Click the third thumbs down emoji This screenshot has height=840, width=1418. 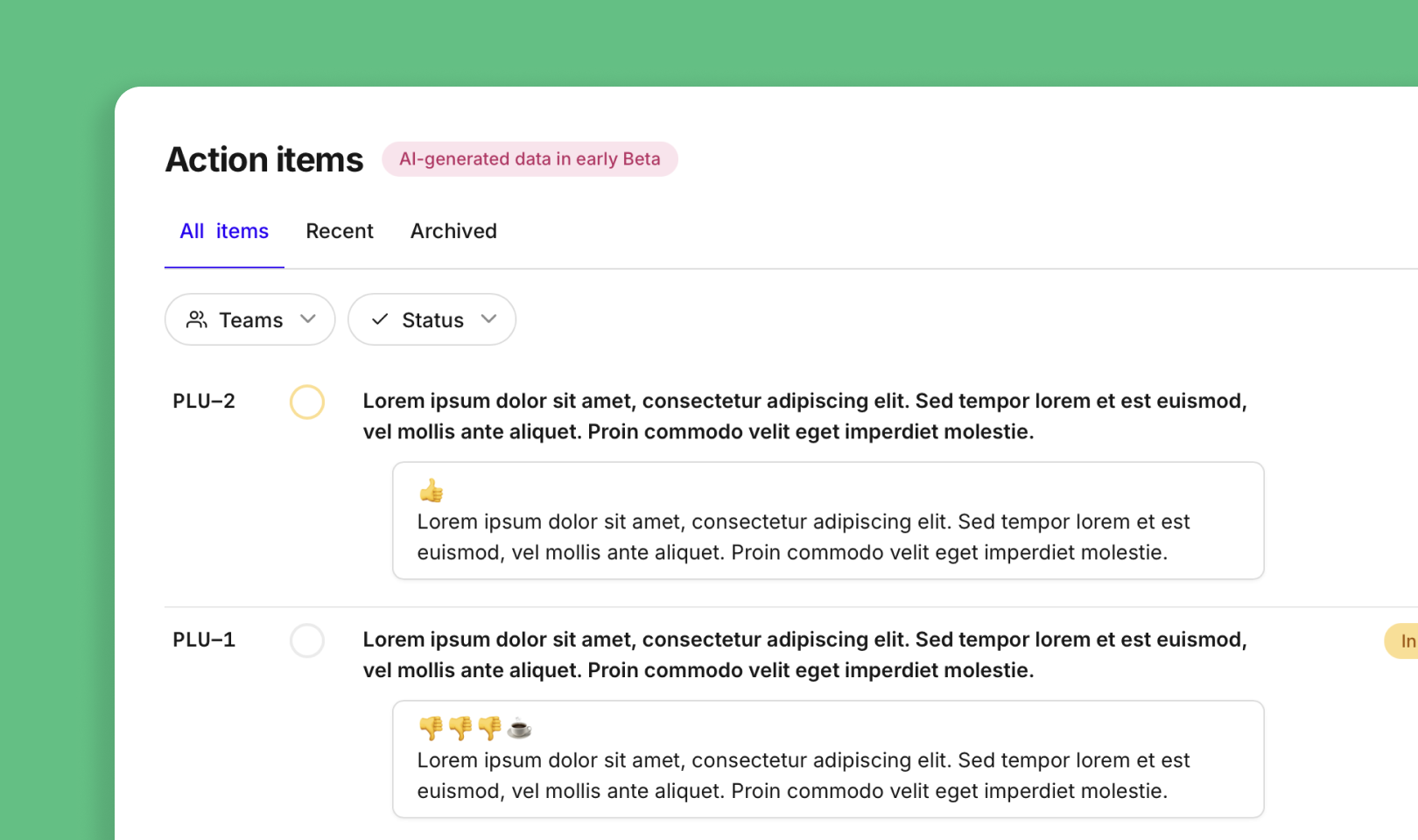click(x=490, y=728)
